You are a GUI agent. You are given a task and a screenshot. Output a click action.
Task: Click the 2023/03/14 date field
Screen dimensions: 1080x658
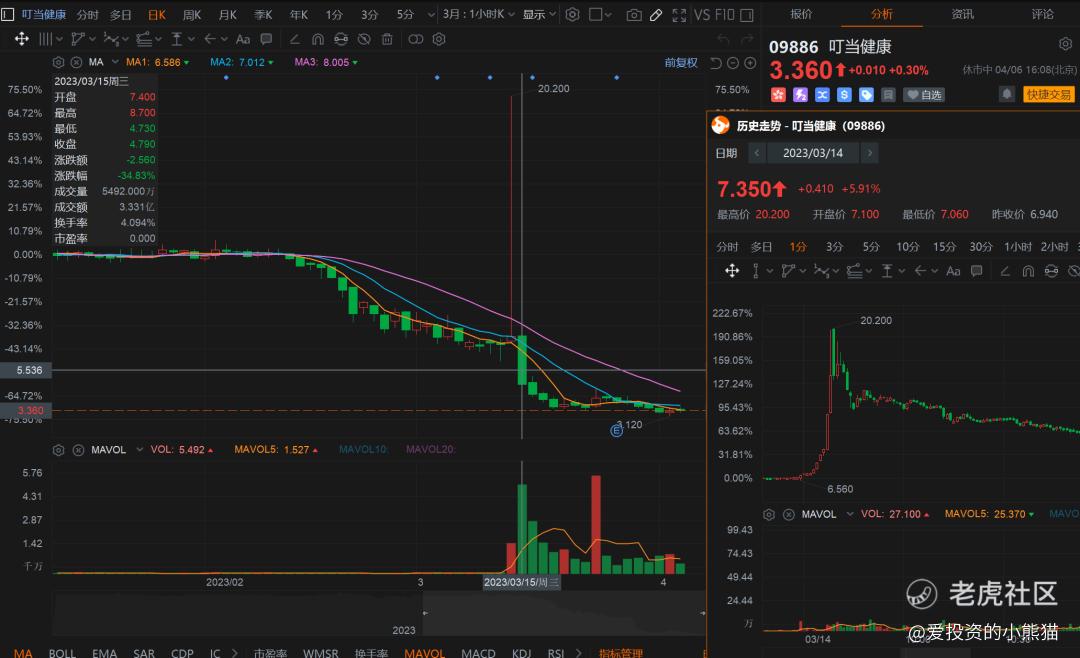813,153
